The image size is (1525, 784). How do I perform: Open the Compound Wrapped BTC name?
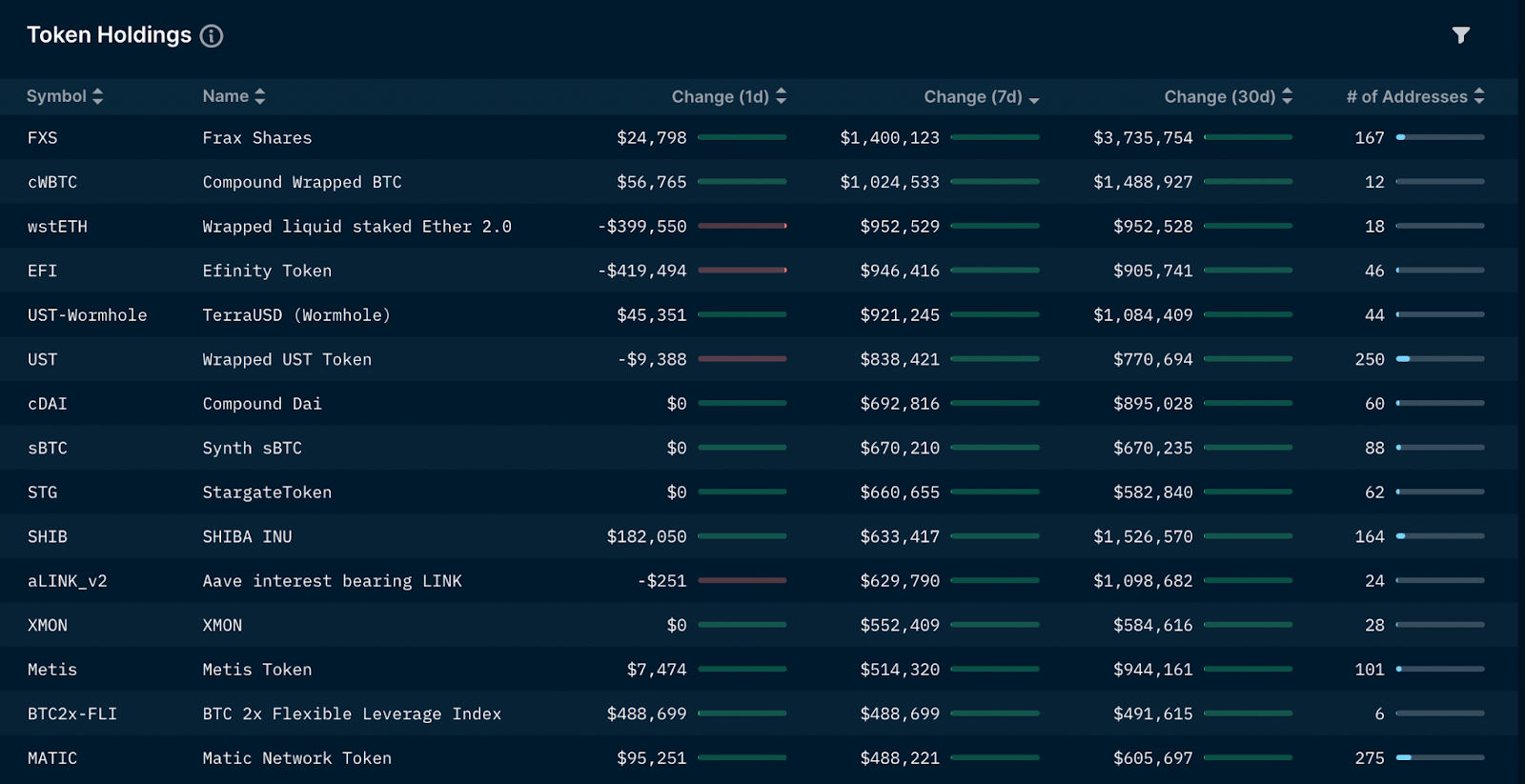click(301, 182)
